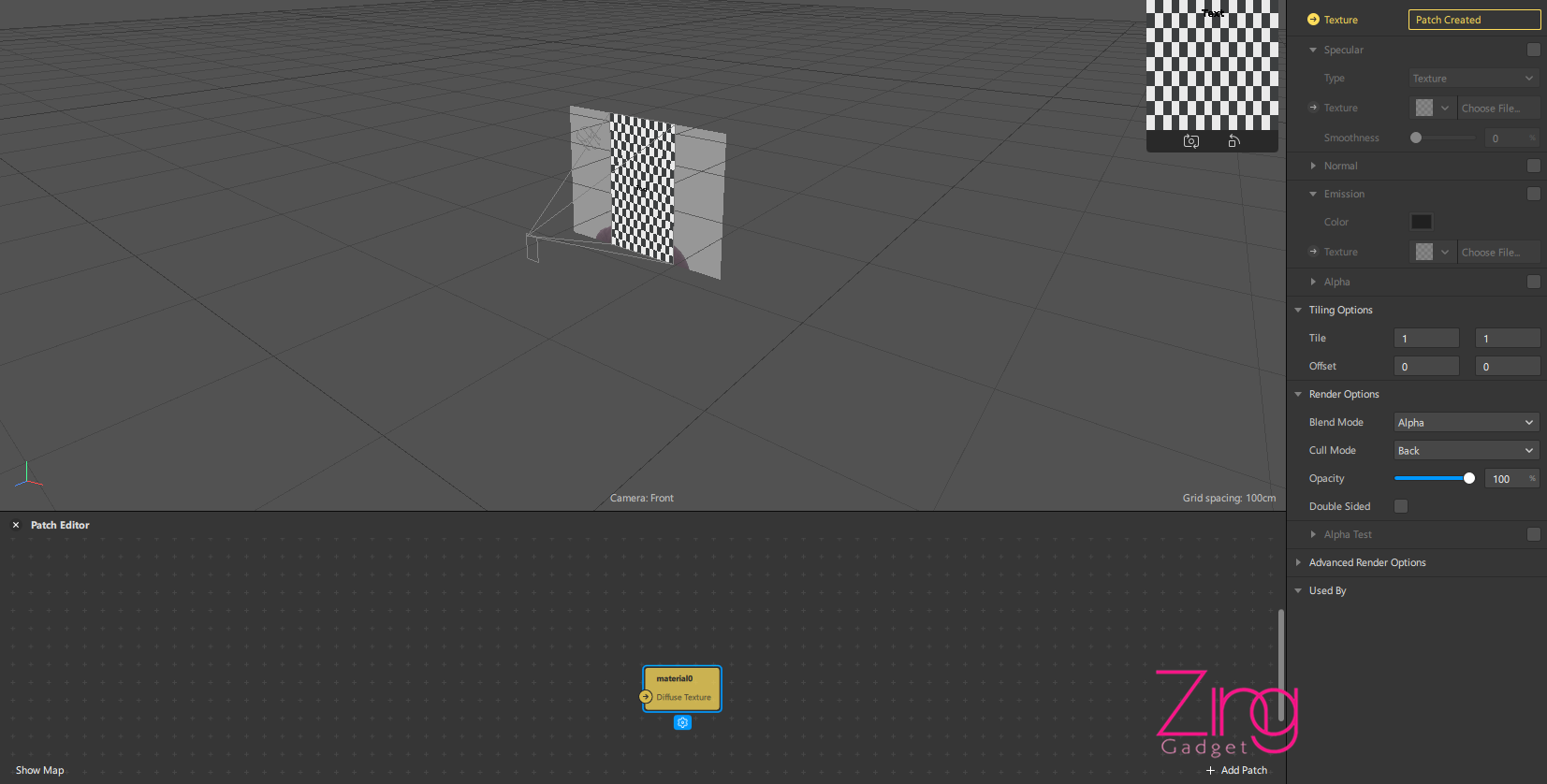Choose File for Emission texture
The width and height of the screenshot is (1547, 784).
click(1499, 253)
